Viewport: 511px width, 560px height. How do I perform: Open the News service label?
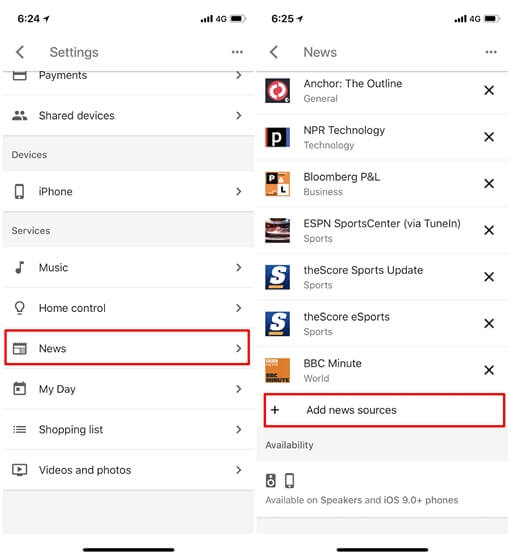52,348
